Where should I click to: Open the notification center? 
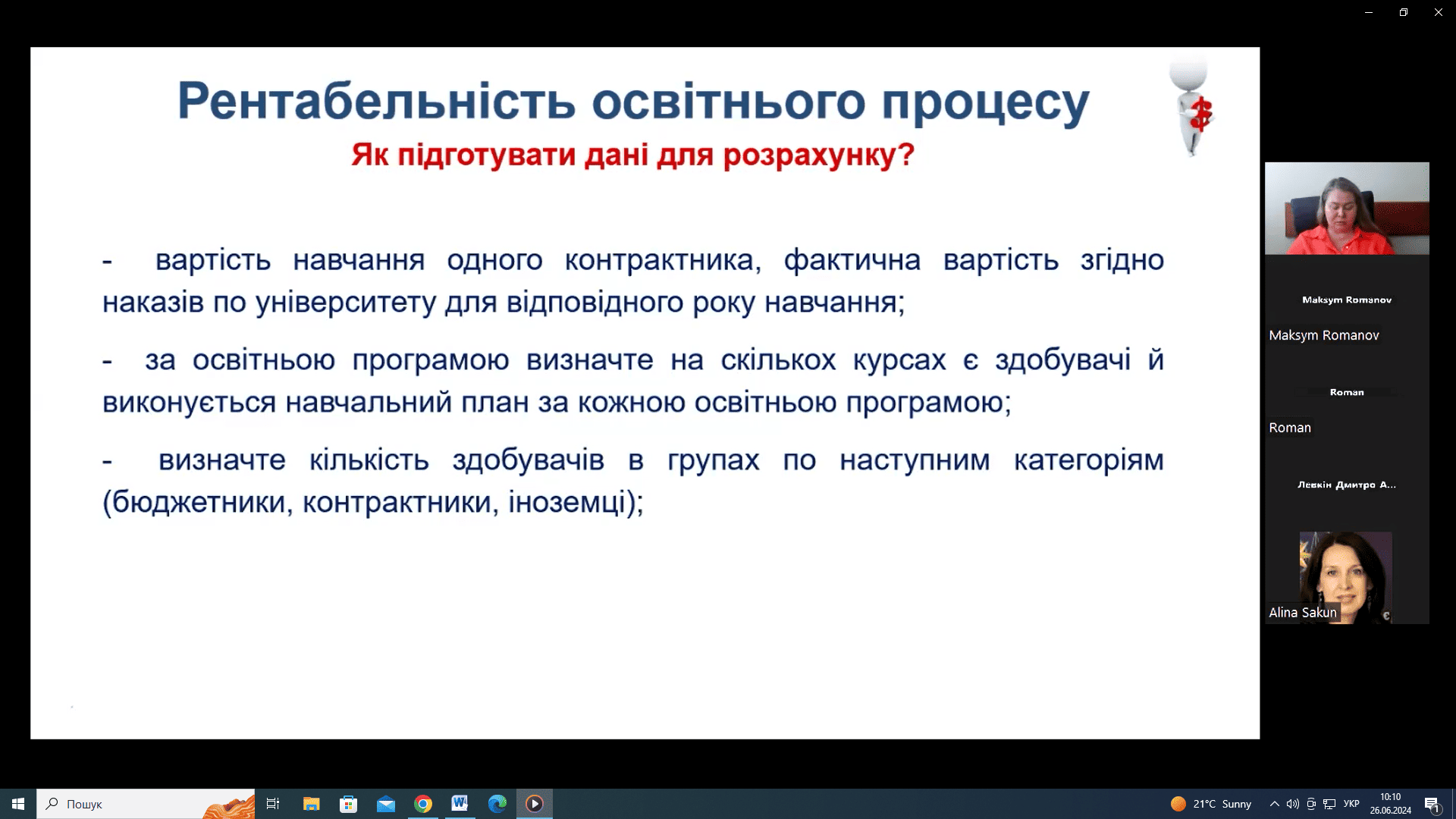pos(1432,804)
